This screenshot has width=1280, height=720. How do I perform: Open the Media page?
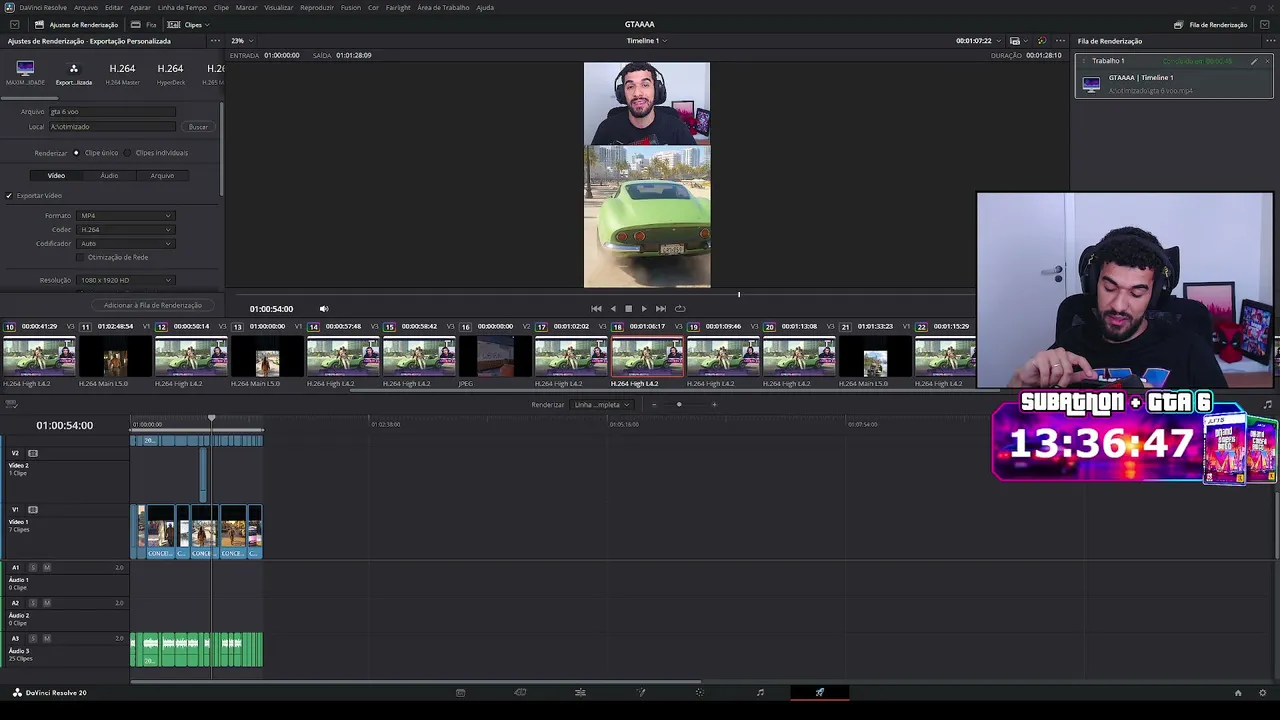pos(460,692)
